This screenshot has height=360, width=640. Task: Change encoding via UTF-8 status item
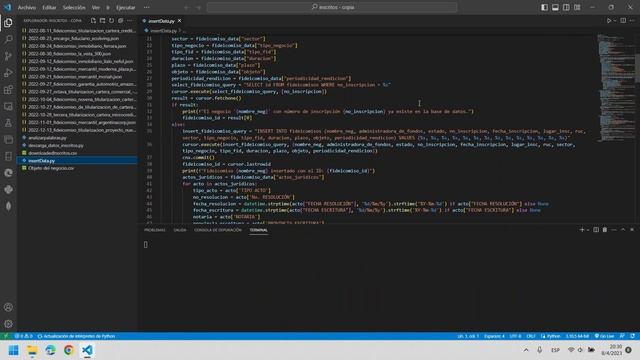[515, 336]
